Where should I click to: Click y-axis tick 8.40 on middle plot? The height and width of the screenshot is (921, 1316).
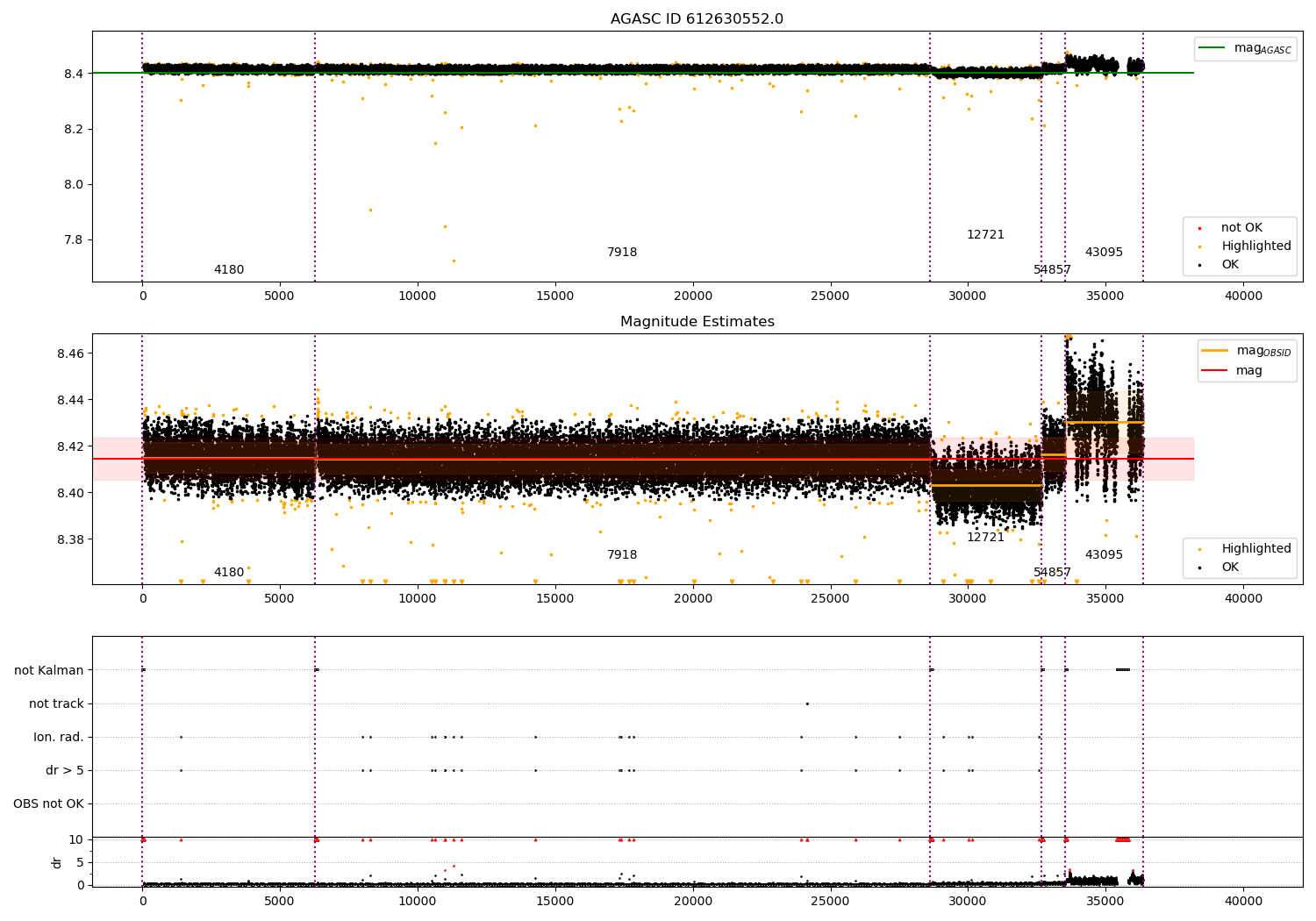pos(70,493)
